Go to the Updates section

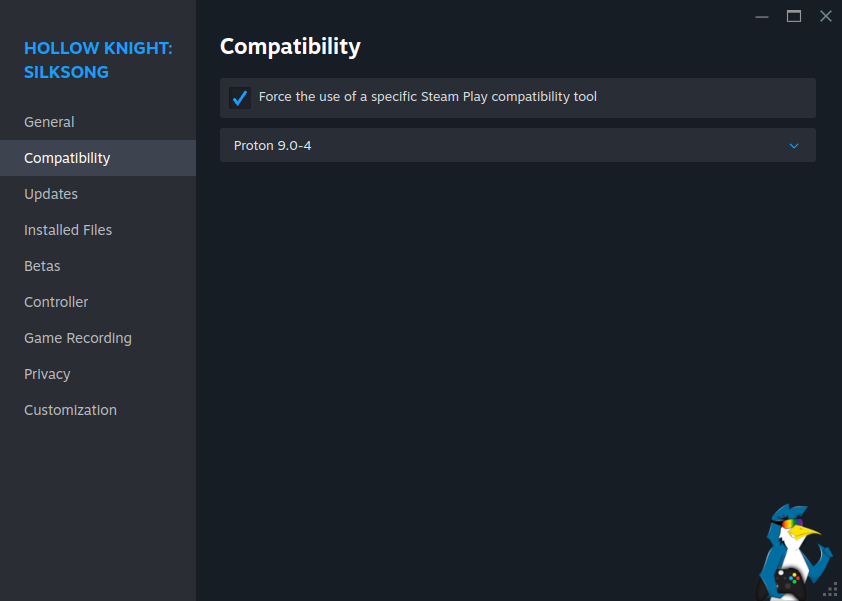point(51,194)
